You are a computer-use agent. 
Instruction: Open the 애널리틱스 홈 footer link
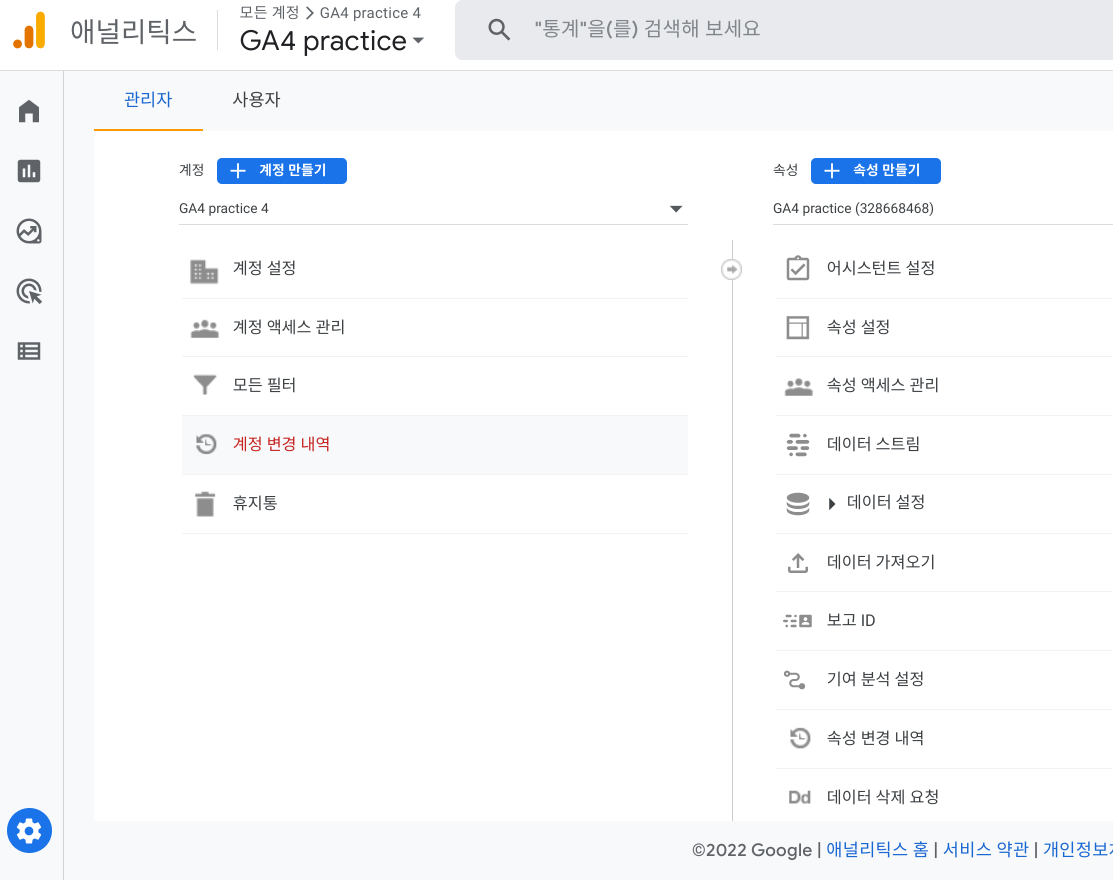pos(877,849)
